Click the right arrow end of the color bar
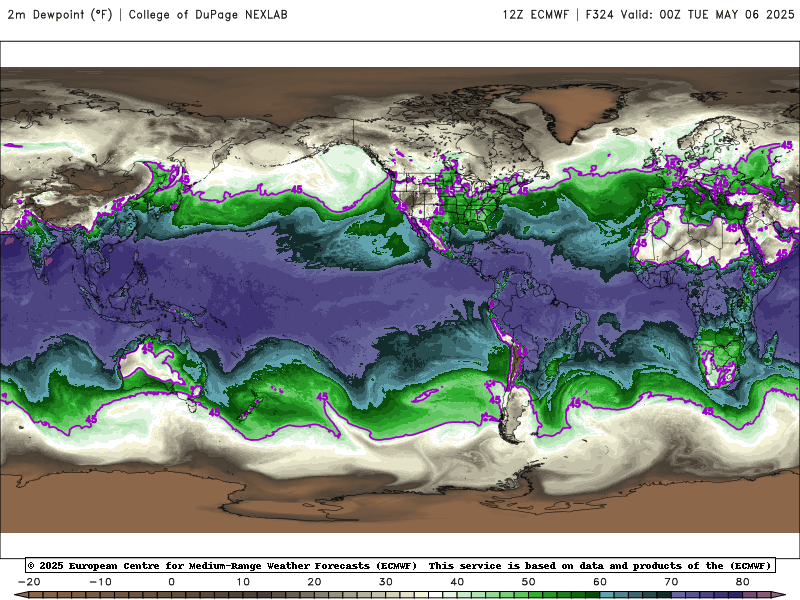Image resolution: width=800 pixels, height=600 pixels. [779, 595]
